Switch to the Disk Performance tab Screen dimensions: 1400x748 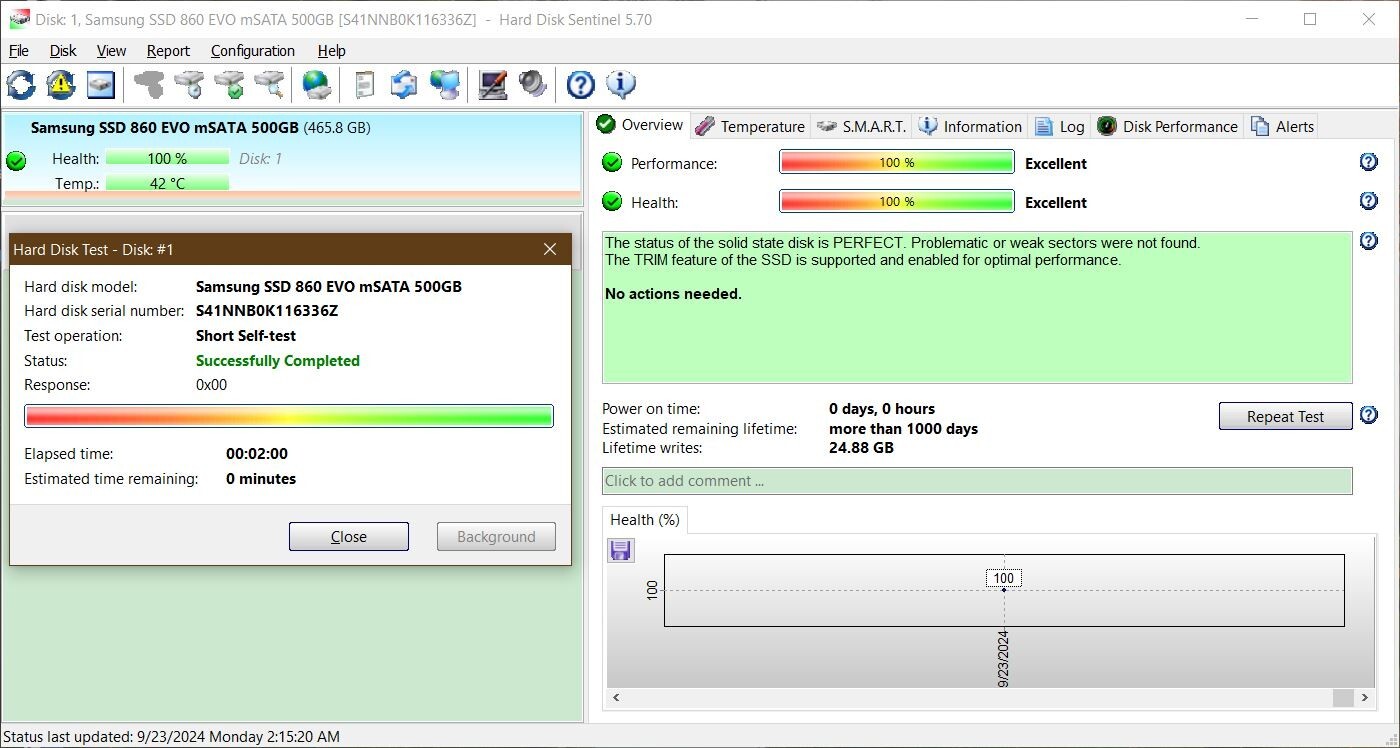click(x=1168, y=126)
